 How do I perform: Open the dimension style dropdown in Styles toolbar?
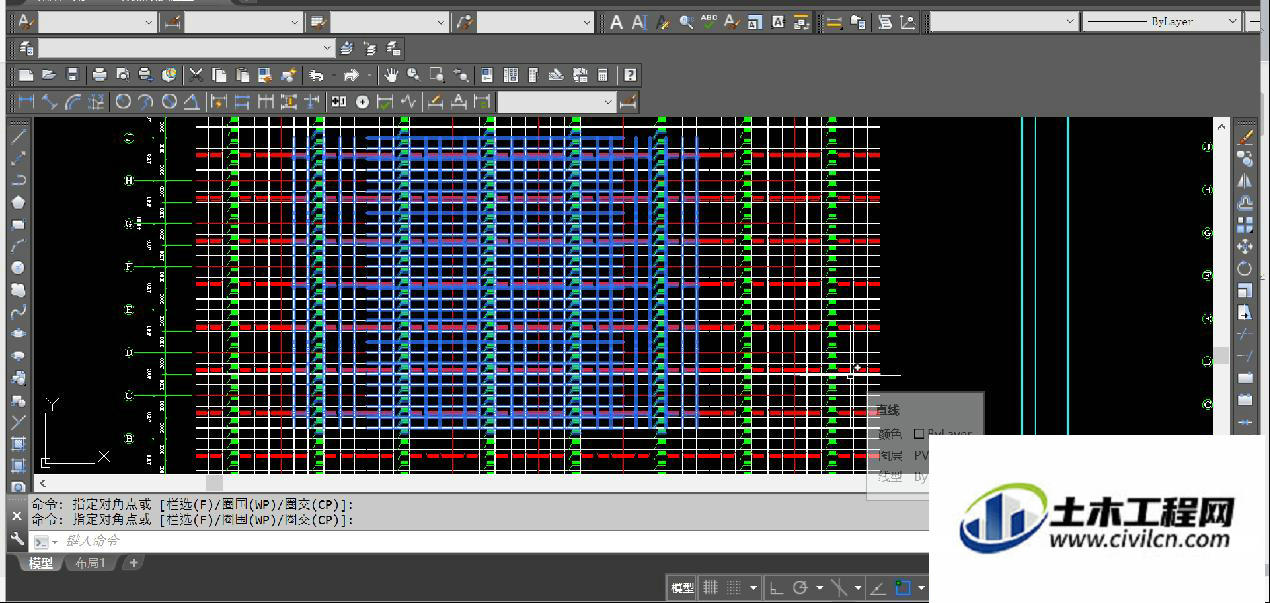pyautogui.click(x=244, y=22)
